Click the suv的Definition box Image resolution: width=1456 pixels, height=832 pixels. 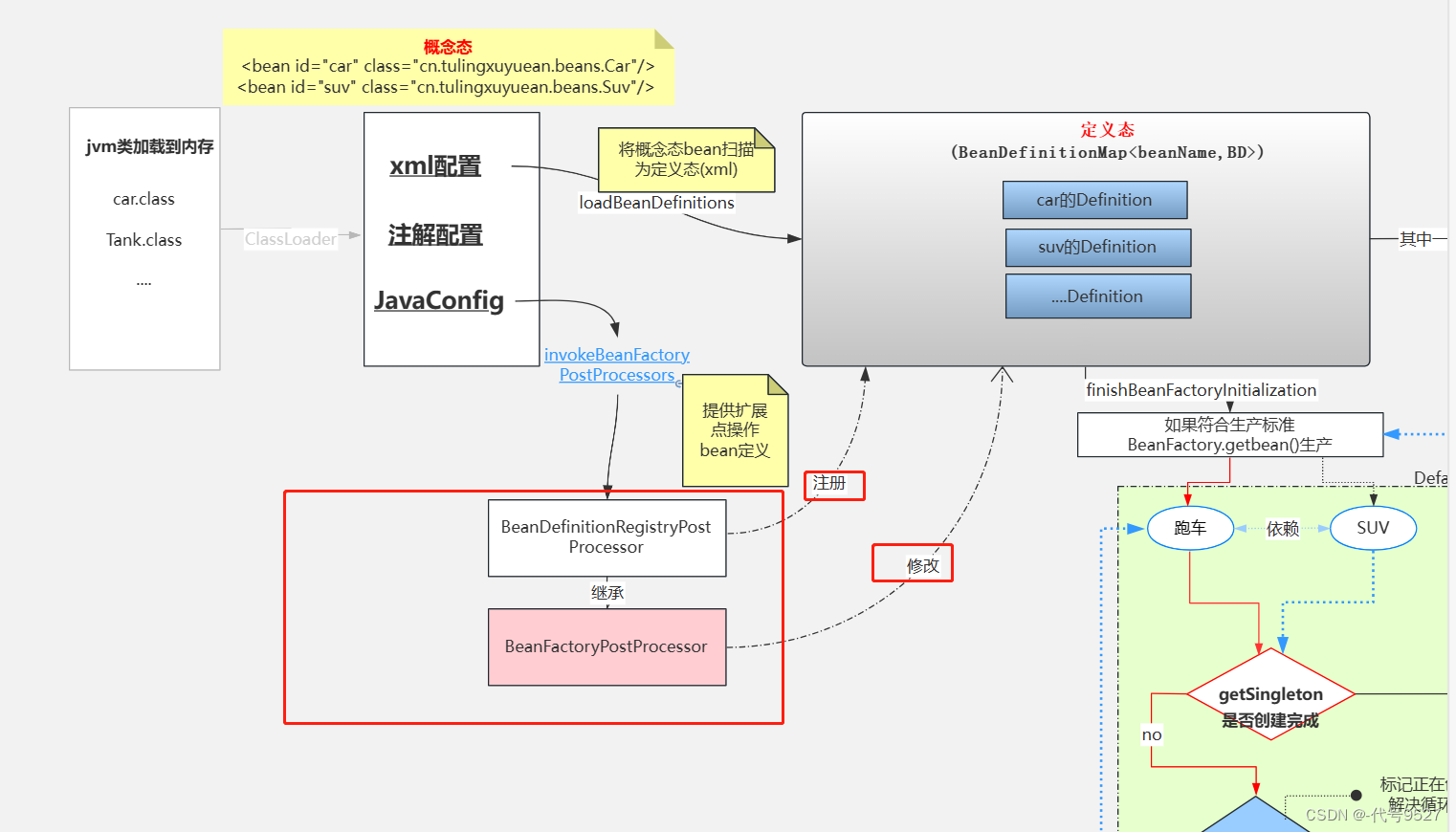click(x=1098, y=247)
